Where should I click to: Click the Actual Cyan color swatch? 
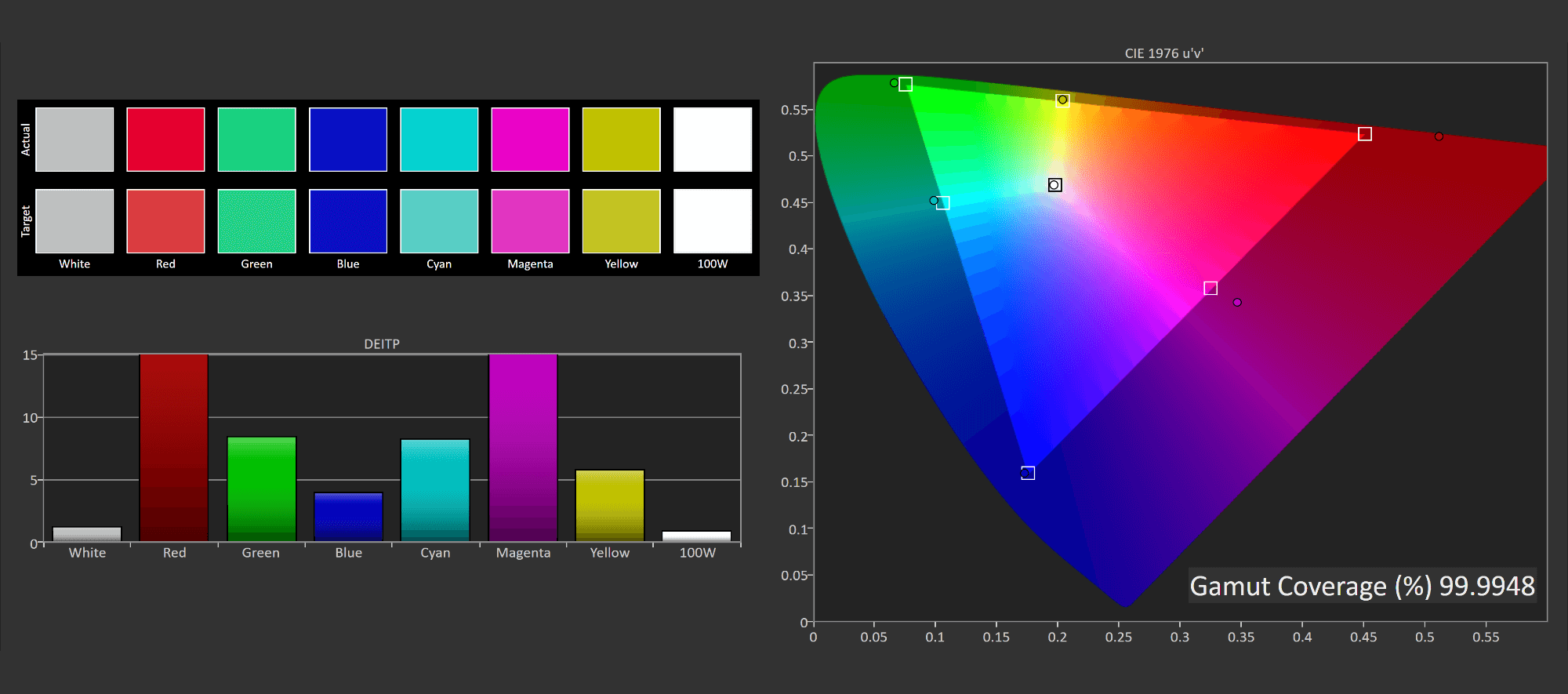pyautogui.click(x=439, y=140)
